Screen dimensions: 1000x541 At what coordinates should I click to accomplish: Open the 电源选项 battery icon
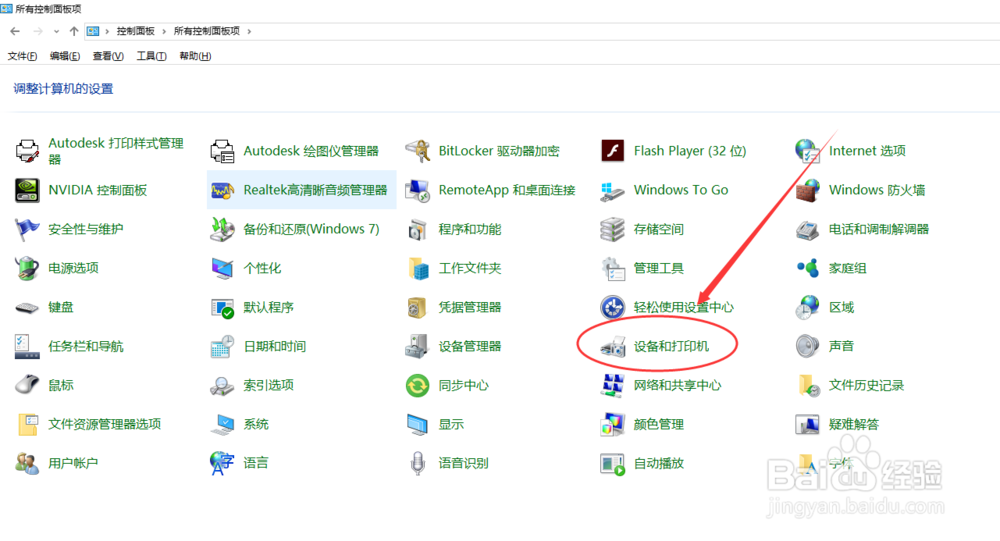pyautogui.click(x=27, y=268)
